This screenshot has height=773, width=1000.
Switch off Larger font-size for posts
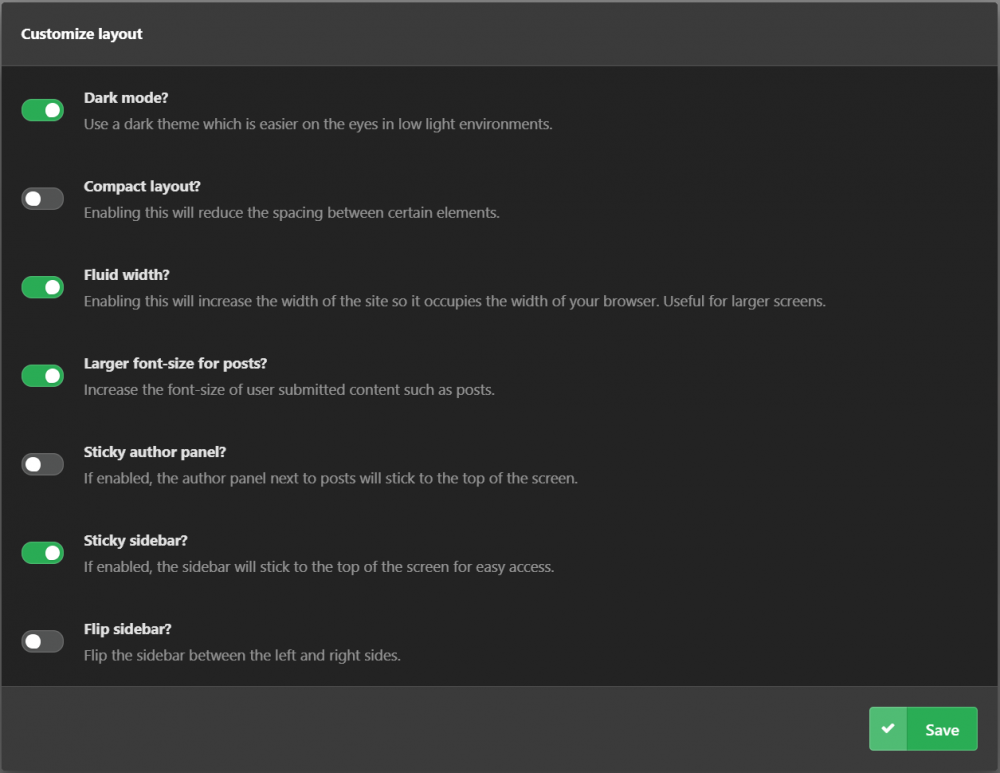click(x=43, y=376)
